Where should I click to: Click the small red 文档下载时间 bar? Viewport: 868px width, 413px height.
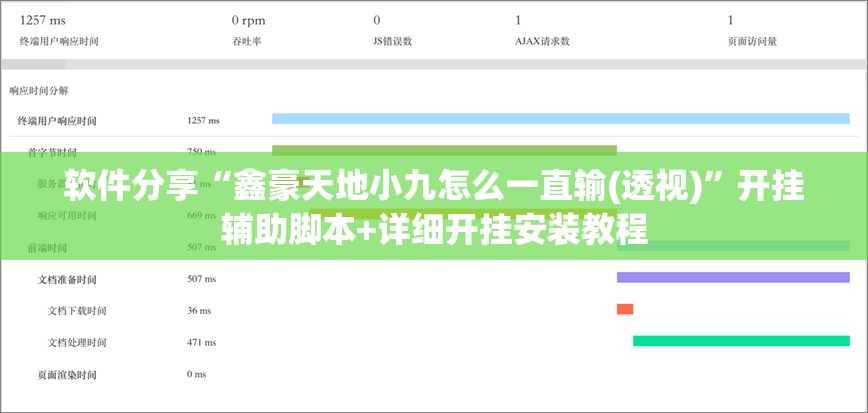click(625, 309)
